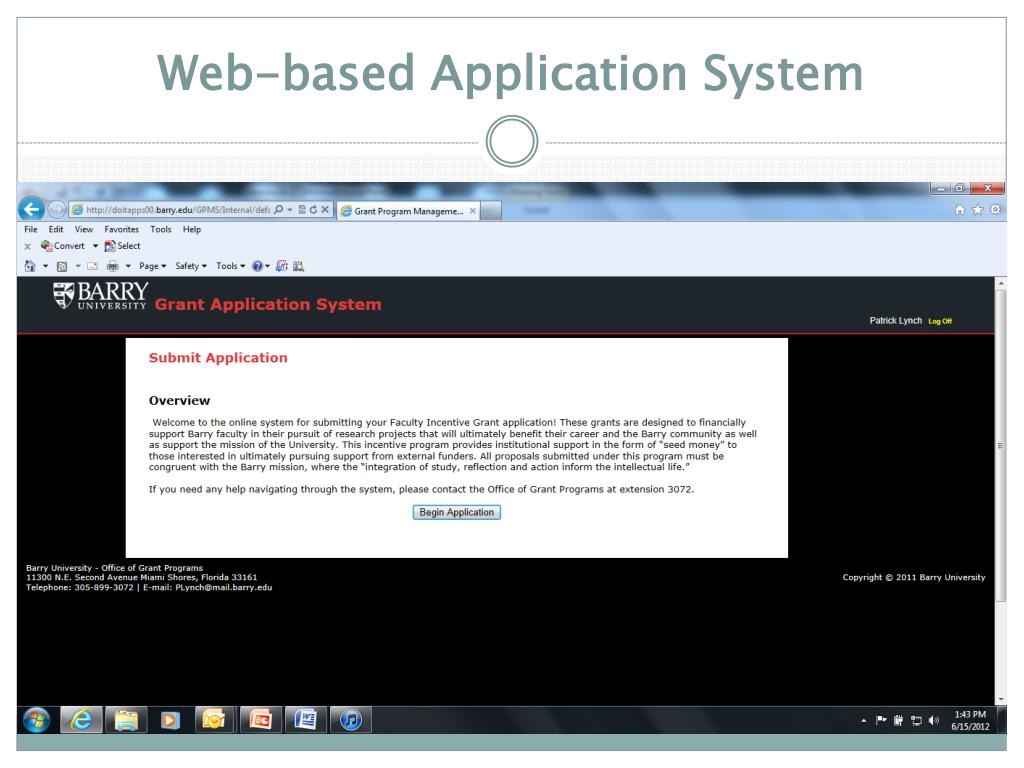Screen dimensions: 1024x768
Task: Open Microsoft Word from the taskbar
Action: pyautogui.click(x=305, y=720)
